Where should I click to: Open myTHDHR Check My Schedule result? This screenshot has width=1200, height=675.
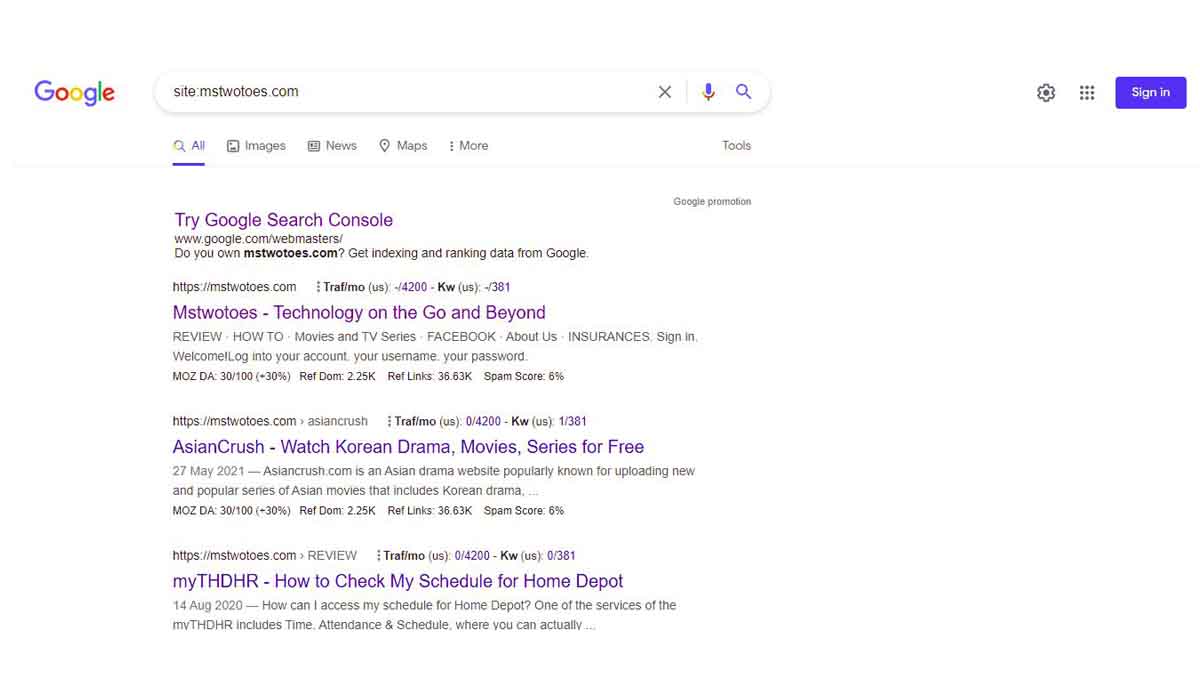pos(398,581)
